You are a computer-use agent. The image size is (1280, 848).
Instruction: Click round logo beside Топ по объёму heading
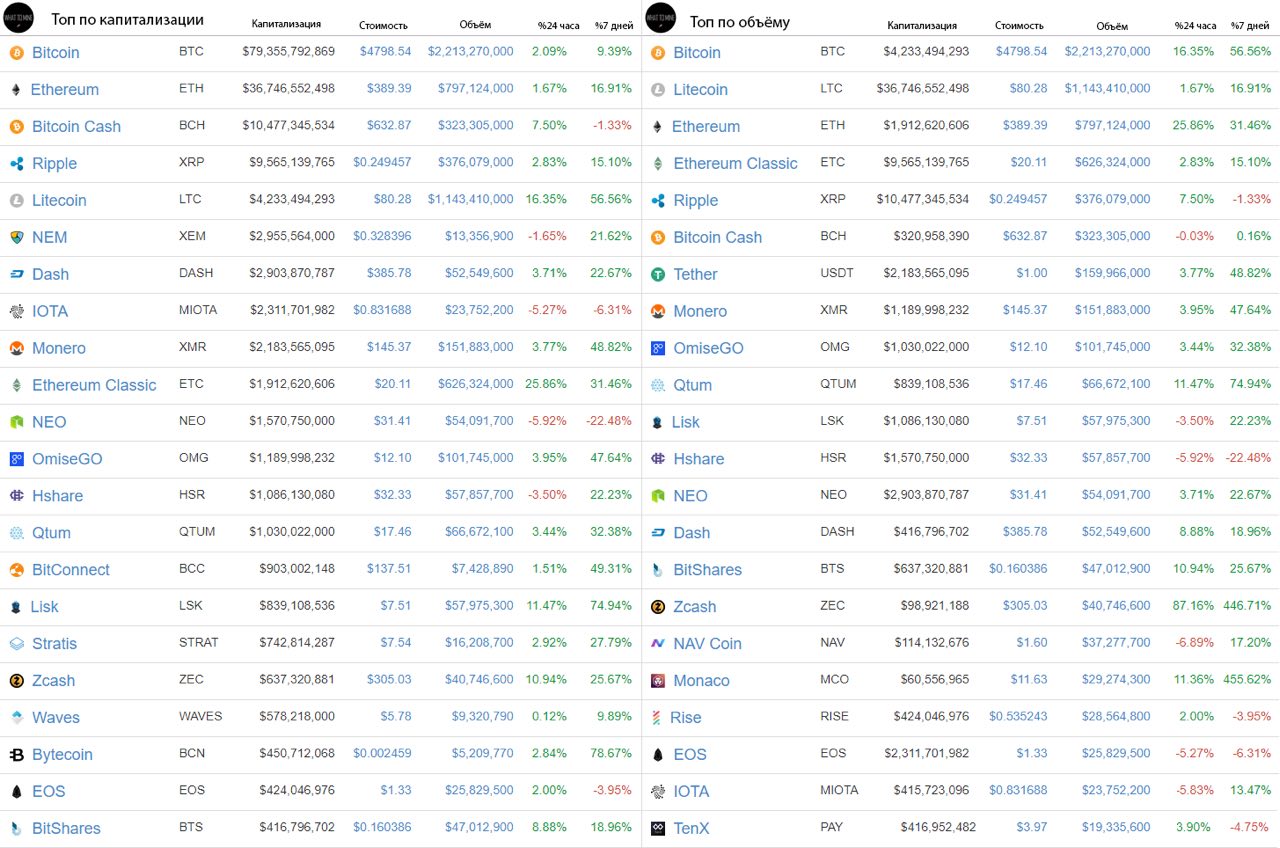pos(661,18)
